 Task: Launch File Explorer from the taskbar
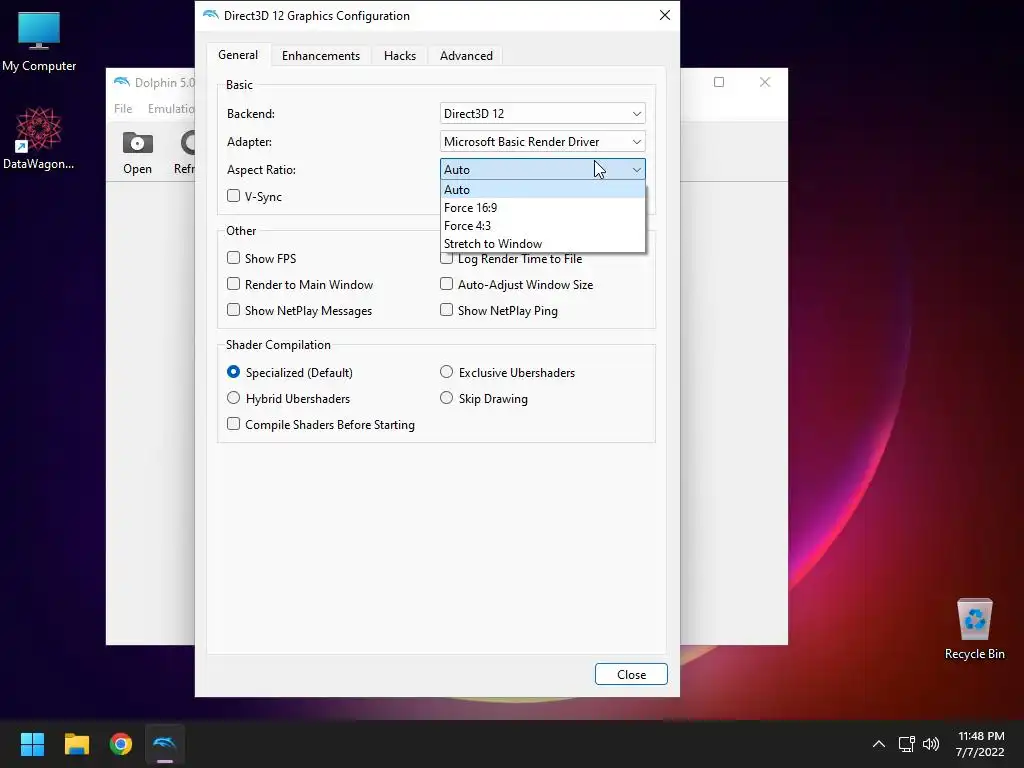click(76, 744)
